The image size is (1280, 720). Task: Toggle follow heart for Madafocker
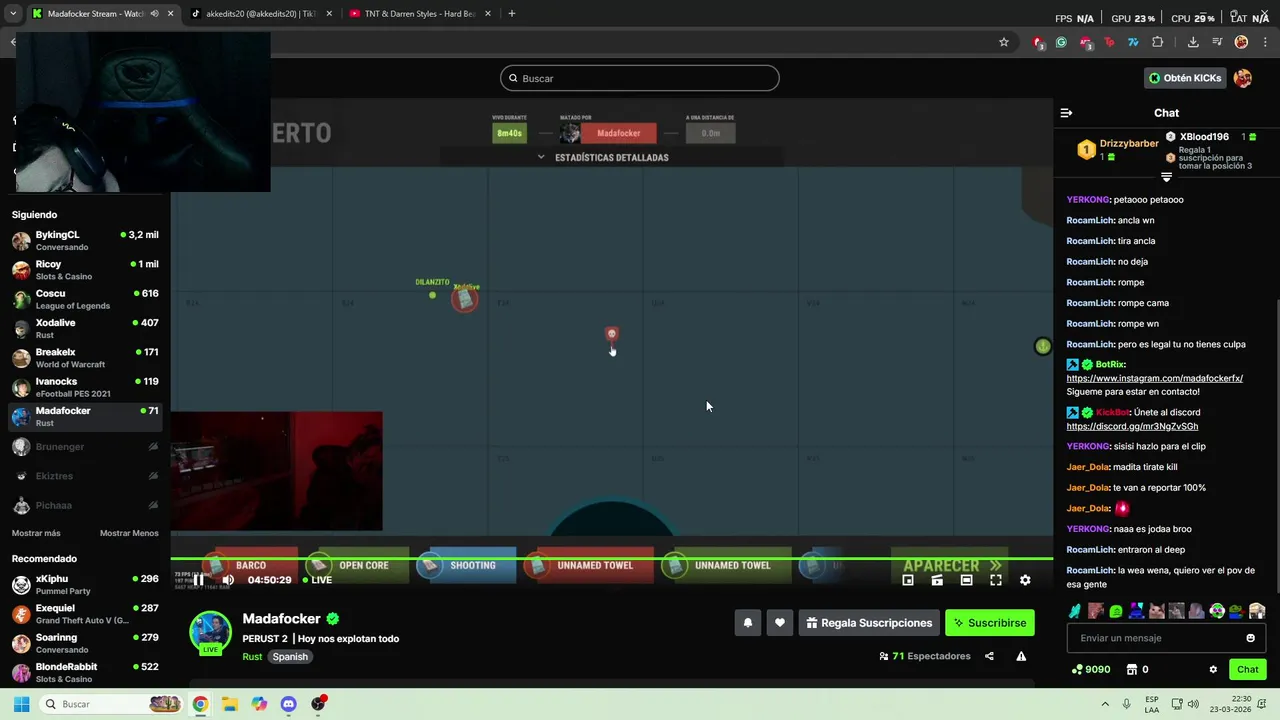click(780, 623)
